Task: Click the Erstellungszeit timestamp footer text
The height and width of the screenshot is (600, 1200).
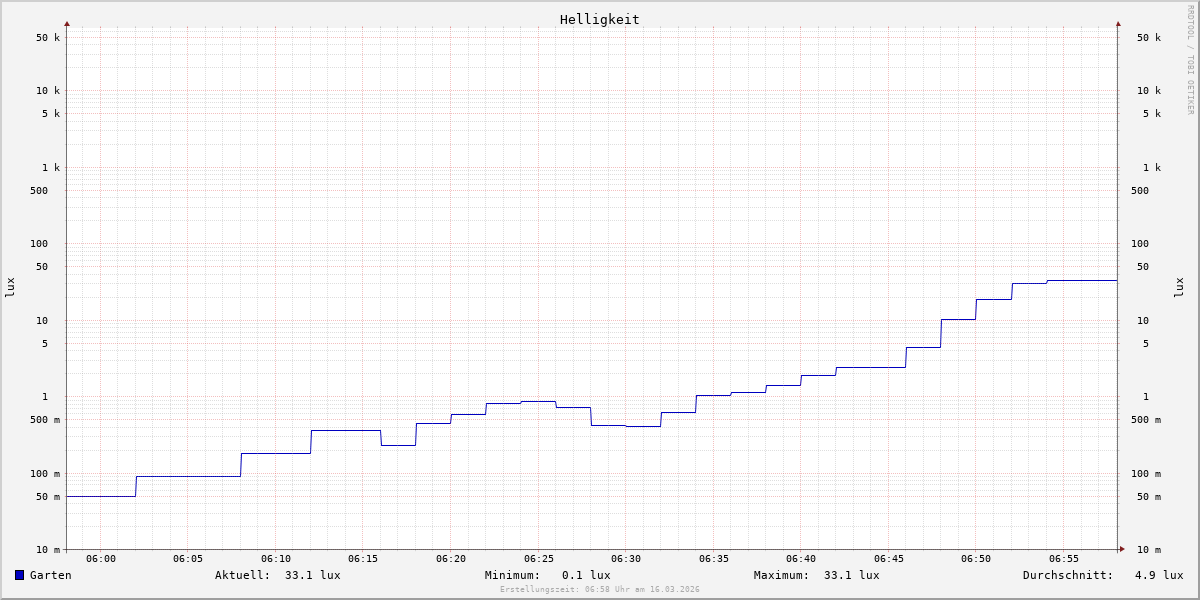Action: (x=600, y=590)
